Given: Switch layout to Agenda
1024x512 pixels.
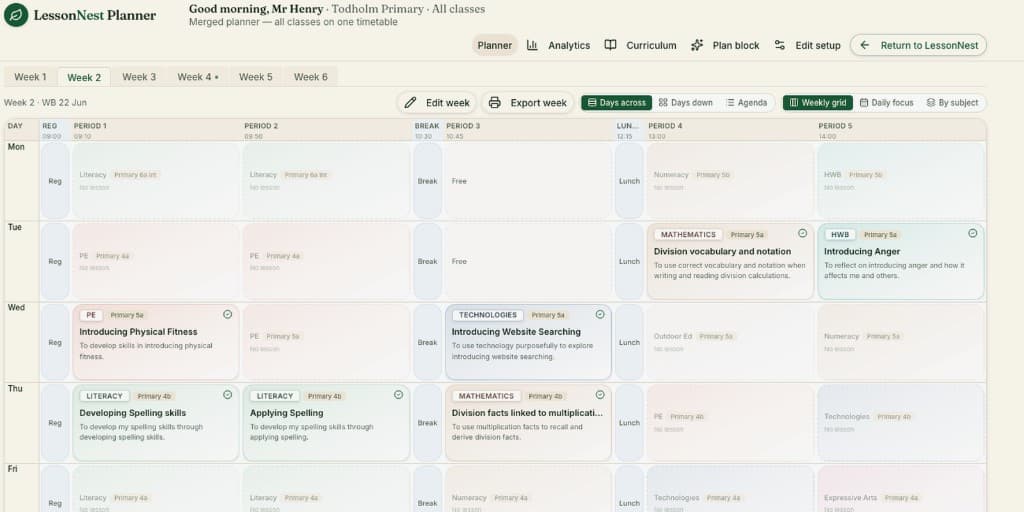Looking at the screenshot, I should click(746, 103).
